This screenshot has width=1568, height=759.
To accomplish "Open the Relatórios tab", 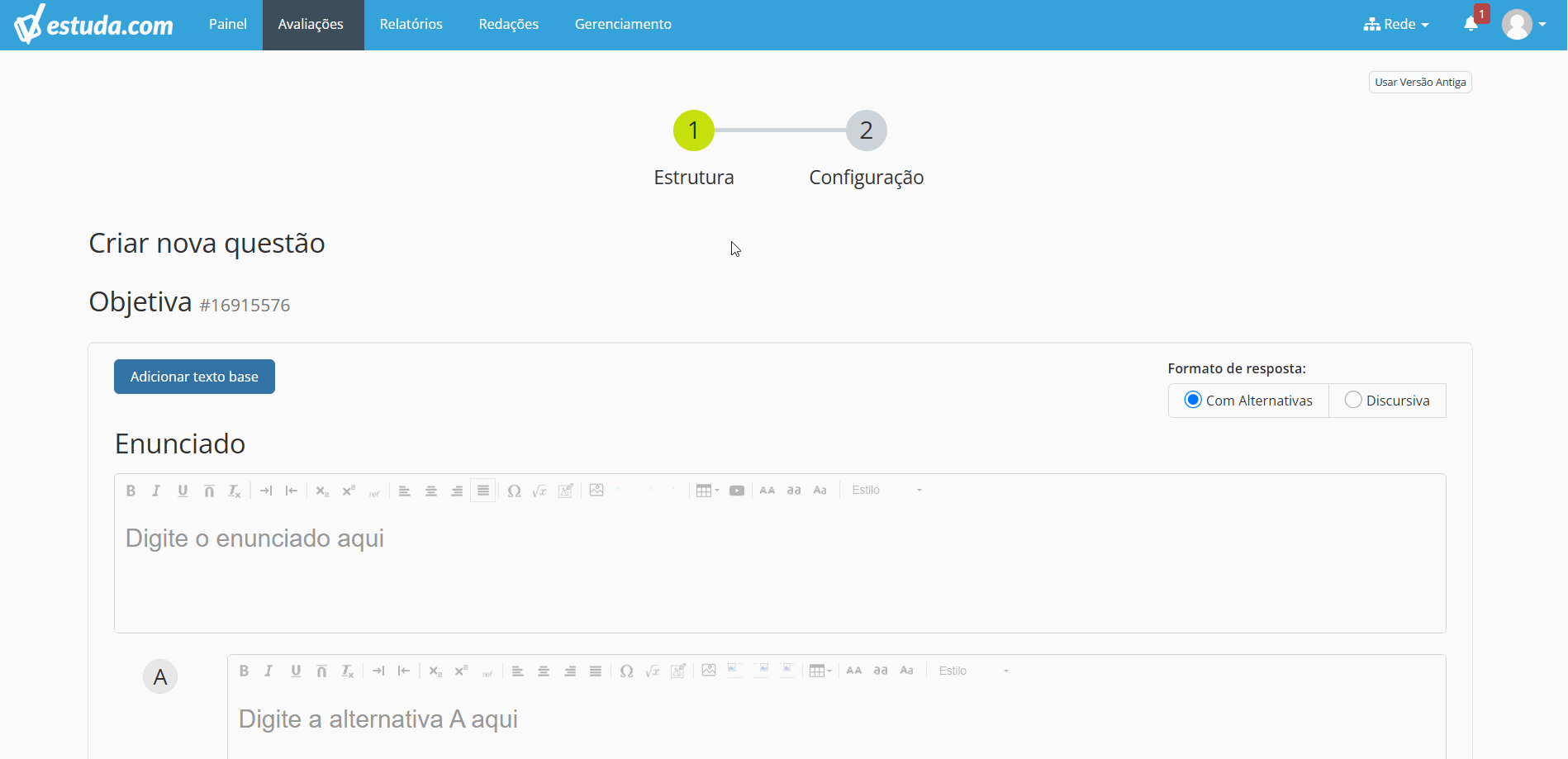I will point(411,25).
